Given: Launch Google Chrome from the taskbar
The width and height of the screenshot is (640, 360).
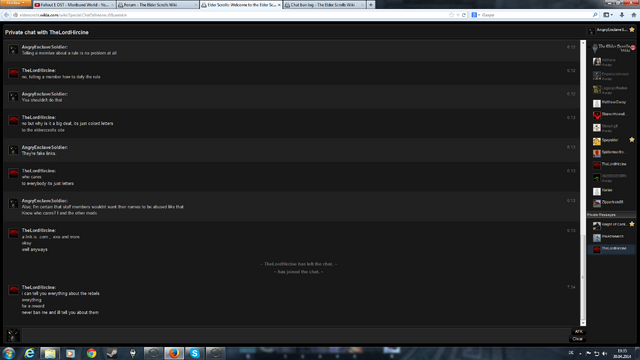Looking at the screenshot, I should 91,353.
